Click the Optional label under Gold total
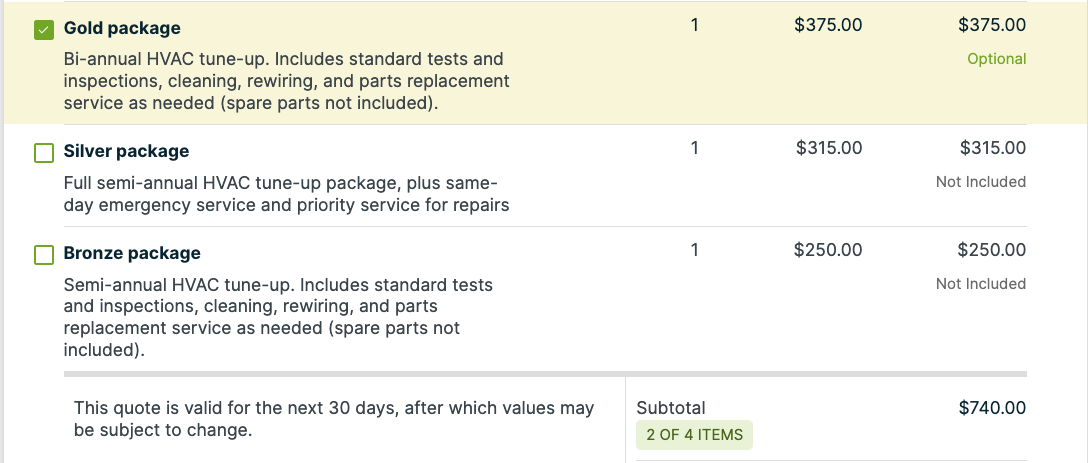 click(996, 59)
